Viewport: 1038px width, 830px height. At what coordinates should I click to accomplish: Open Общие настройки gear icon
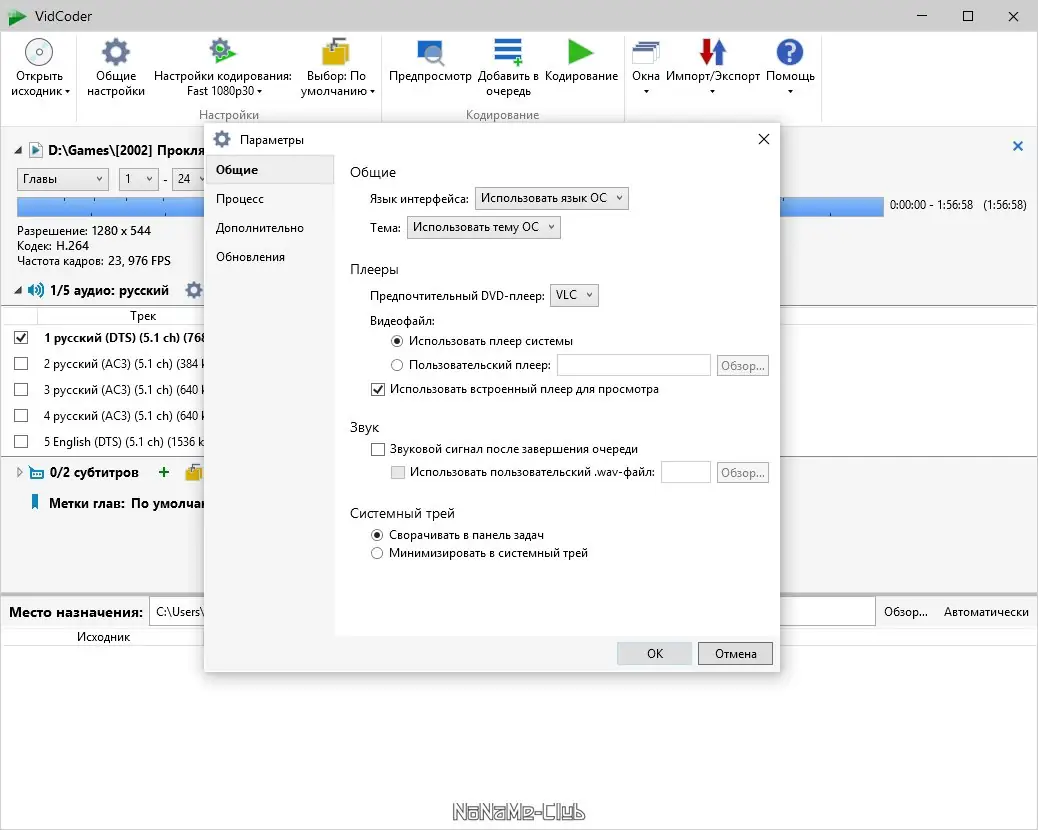(116, 52)
